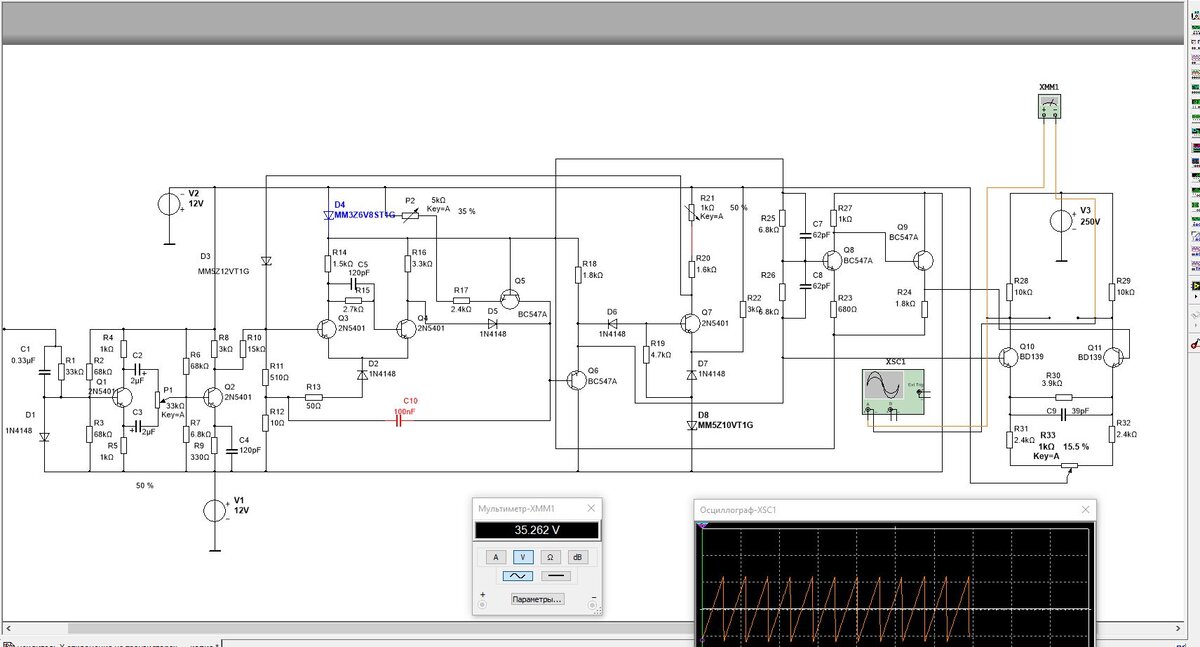
Task: Select the XSC1 oscilloscope instrument symbol
Action: (893, 390)
